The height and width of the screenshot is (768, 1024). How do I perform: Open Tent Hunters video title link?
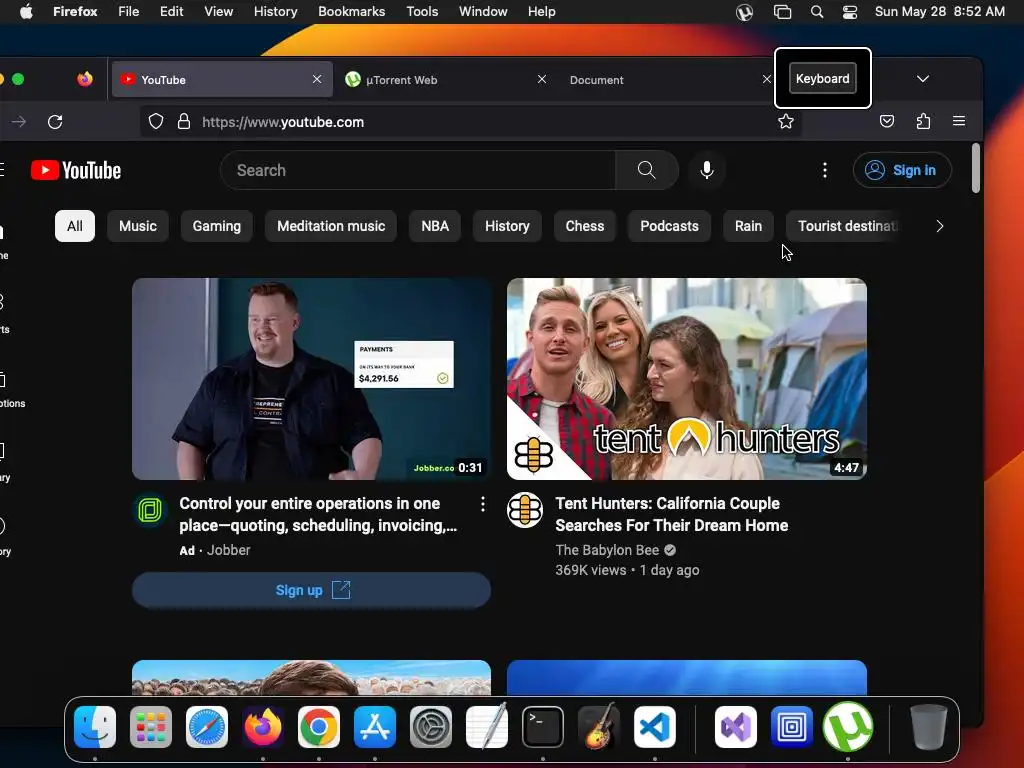(x=671, y=515)
